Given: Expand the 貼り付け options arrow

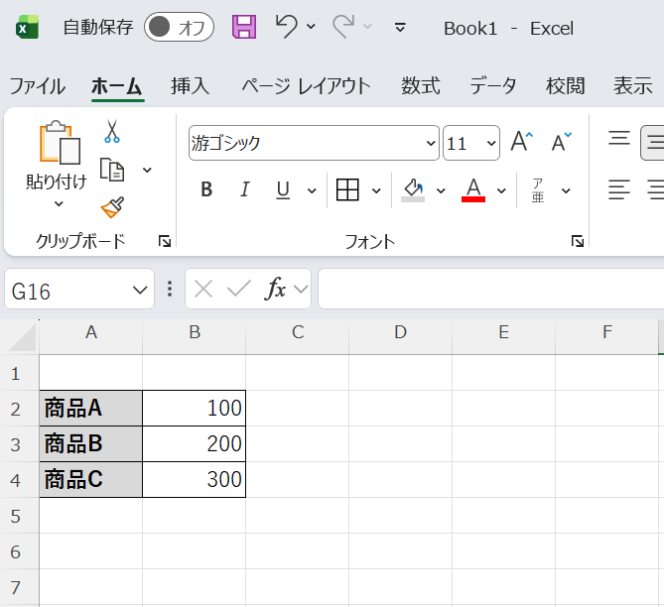Looking at the screenshot, I should (x=59, y=204).
